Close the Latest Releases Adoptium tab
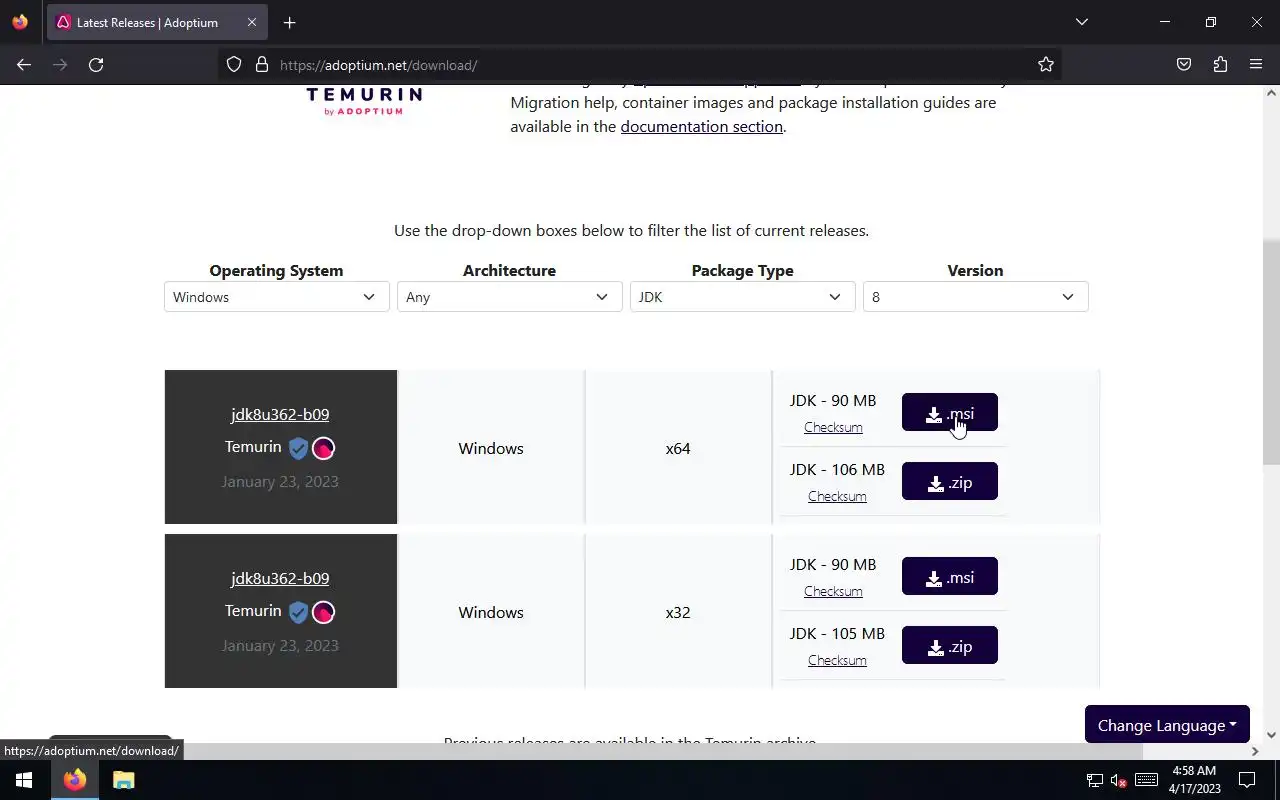 (251, 22)
